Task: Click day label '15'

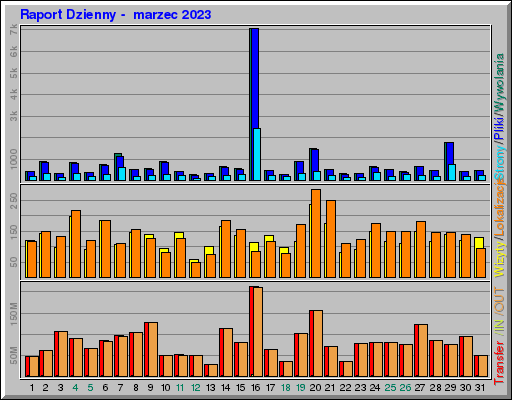Action: tap(240, 388)
